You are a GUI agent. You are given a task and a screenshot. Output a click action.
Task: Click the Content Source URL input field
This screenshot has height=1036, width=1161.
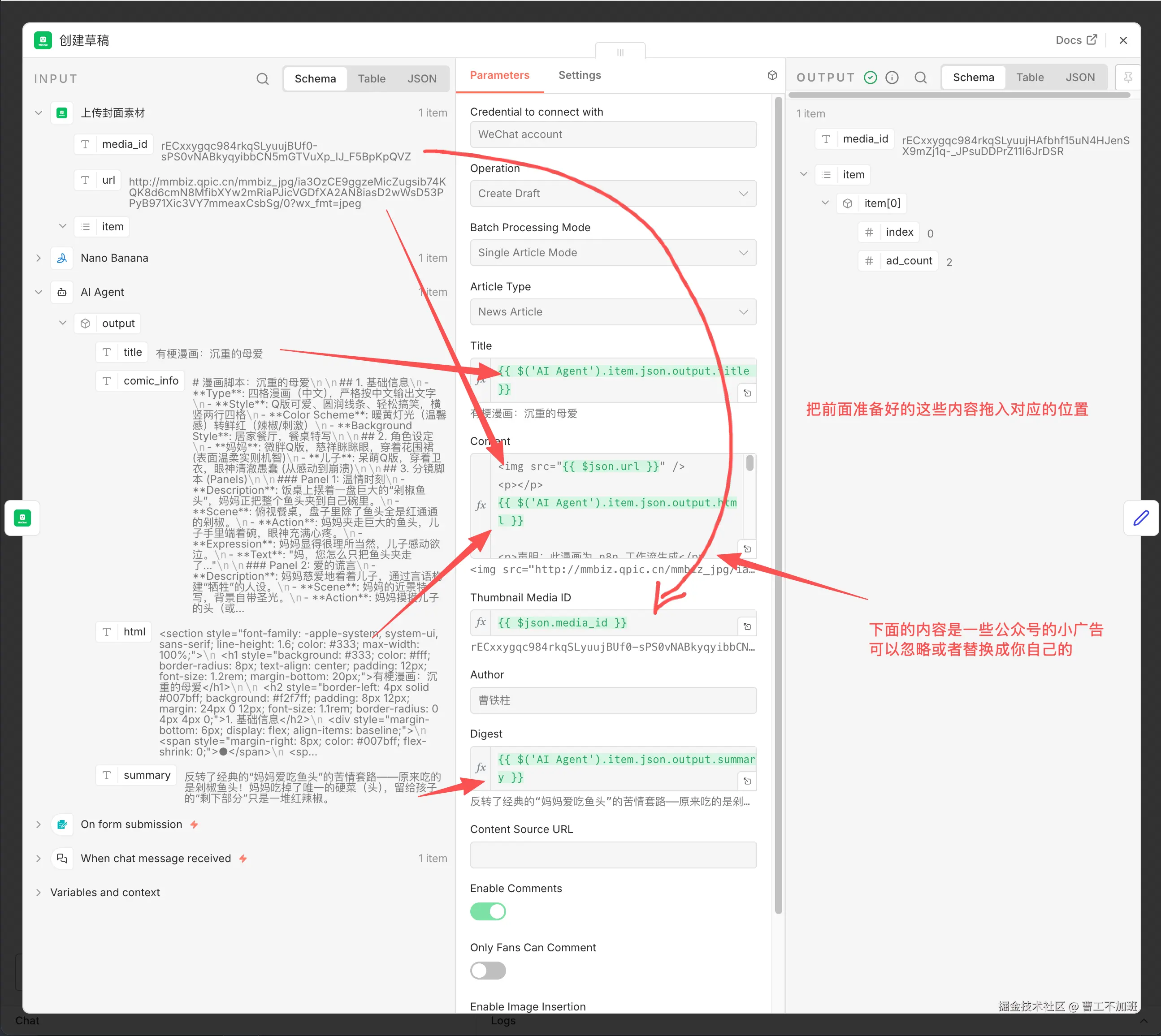click(613, 855)
